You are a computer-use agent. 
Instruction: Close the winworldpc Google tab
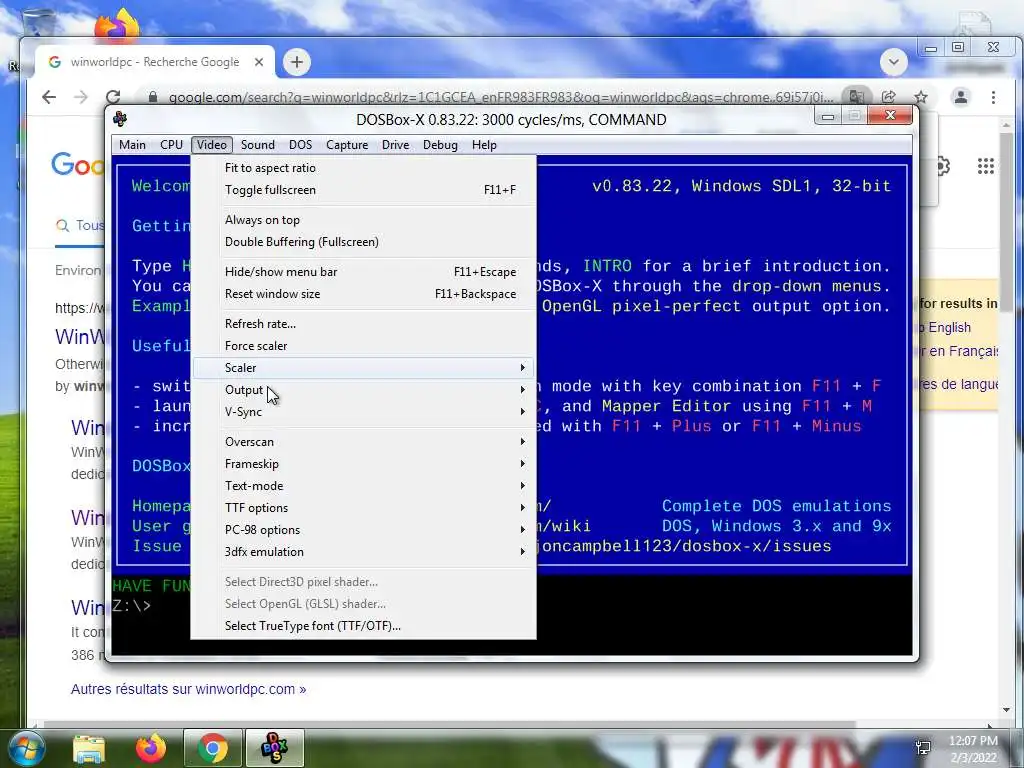coord(259,62)
